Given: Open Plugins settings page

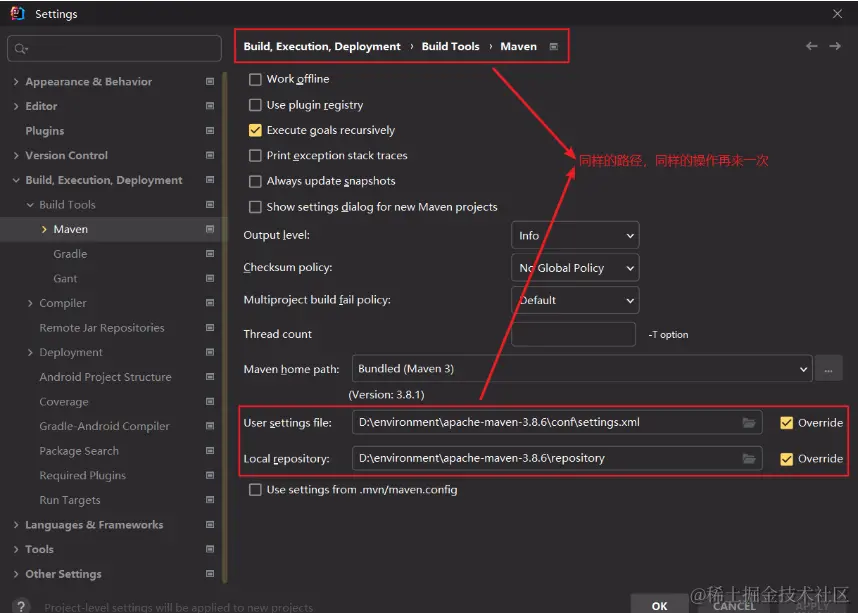Looking at the screenshot, I should pyautogui.click(x=45, y=131).
